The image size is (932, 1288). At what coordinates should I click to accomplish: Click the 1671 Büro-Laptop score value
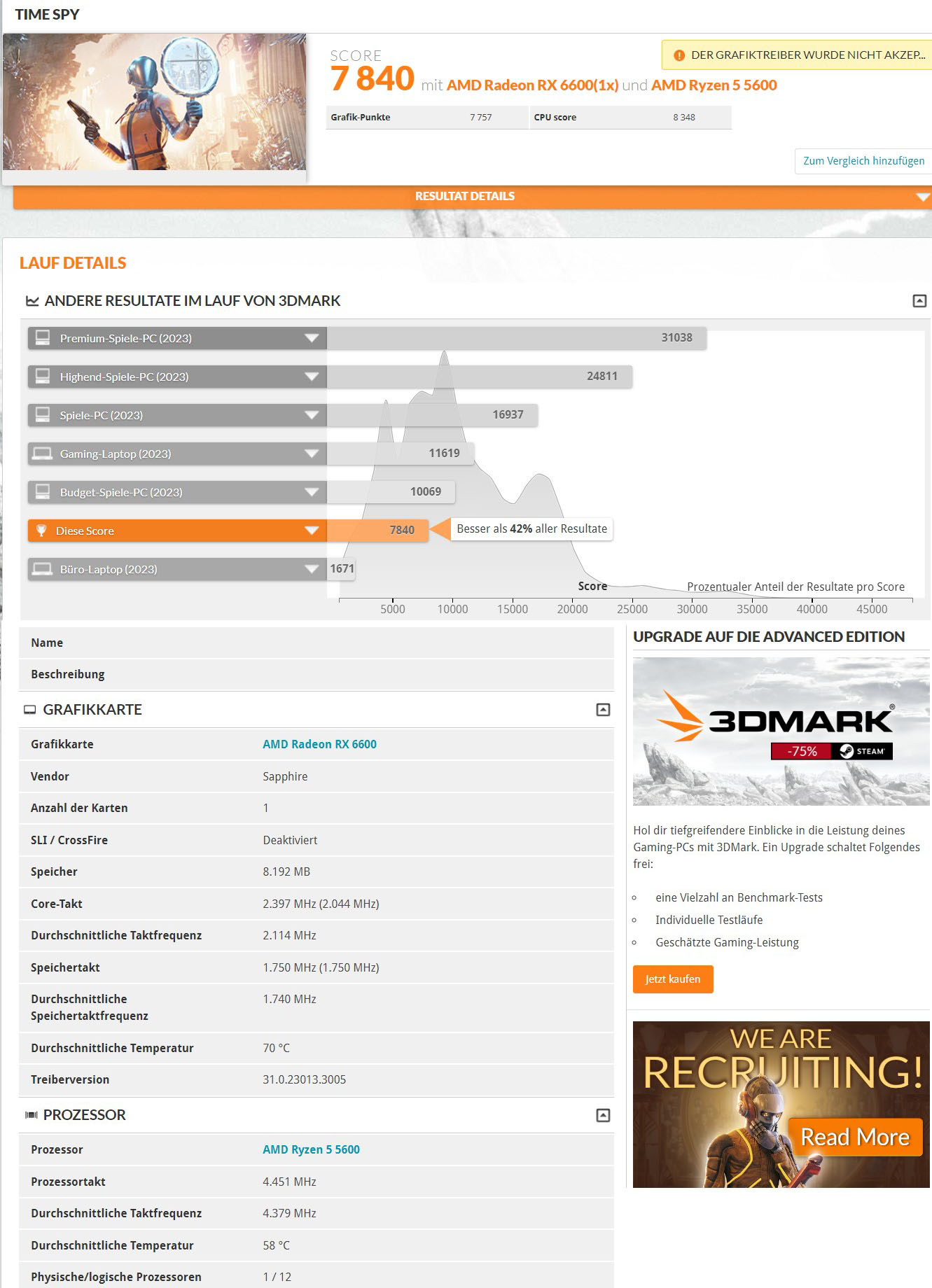pos(342,569)
